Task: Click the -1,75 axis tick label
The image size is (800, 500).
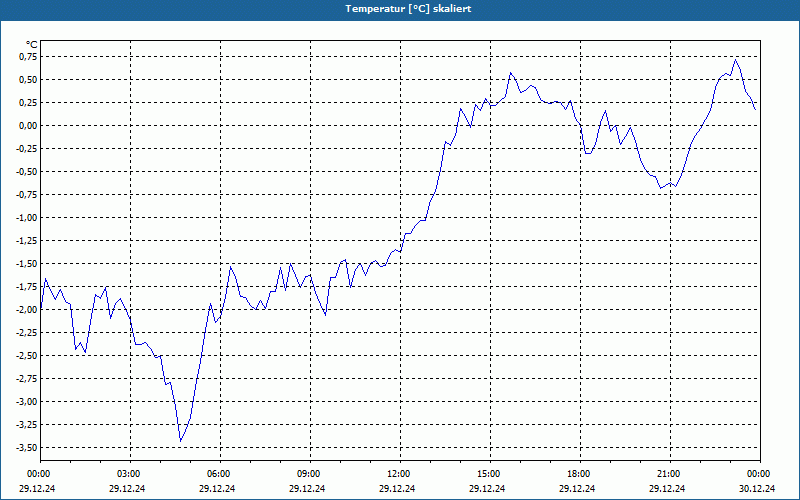Action: click(28, 287)
